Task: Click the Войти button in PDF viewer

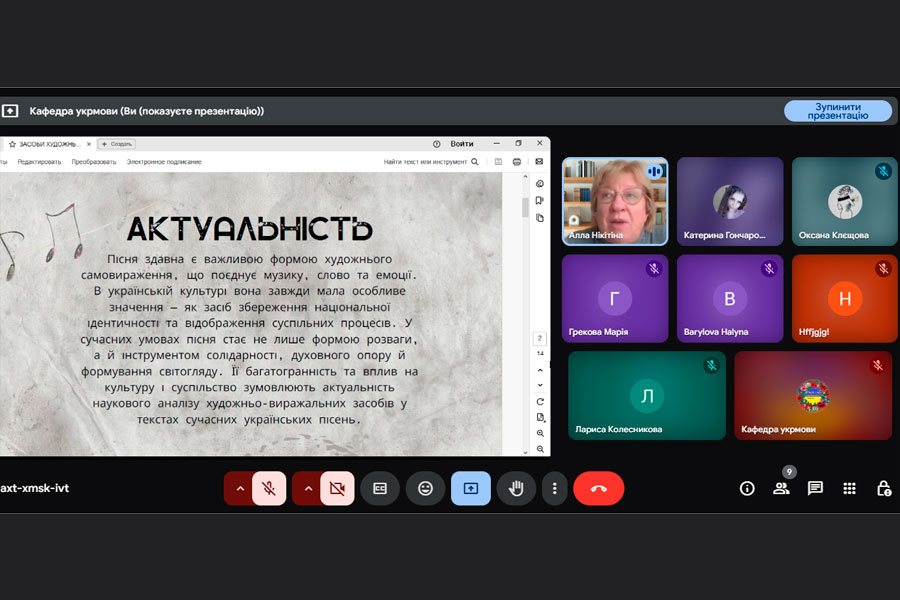Action: (x=462, y=144)
